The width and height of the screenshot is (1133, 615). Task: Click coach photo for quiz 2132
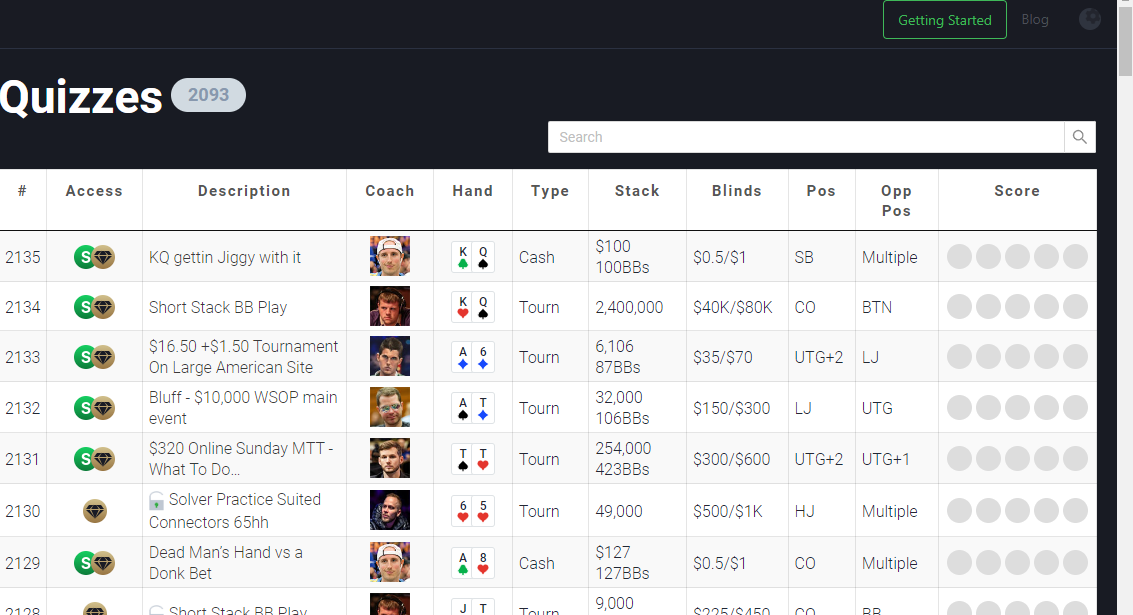pyautogui.click(x=389, y=407)
